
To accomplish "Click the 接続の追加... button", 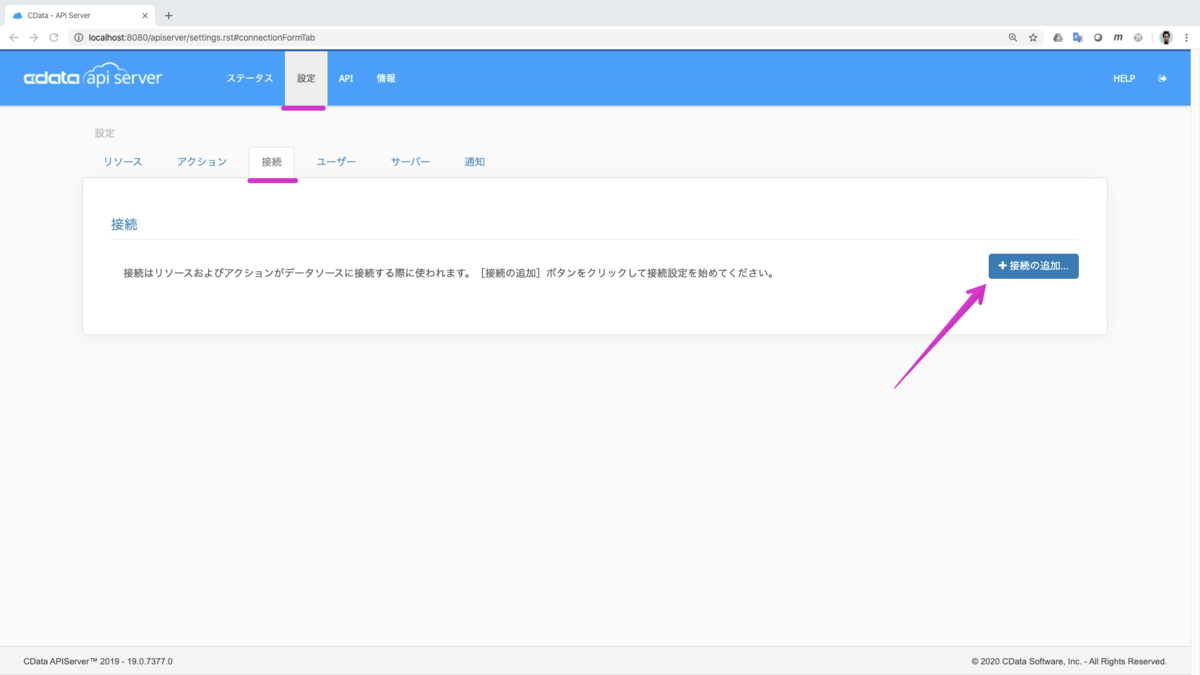I will click(1034, 266).
